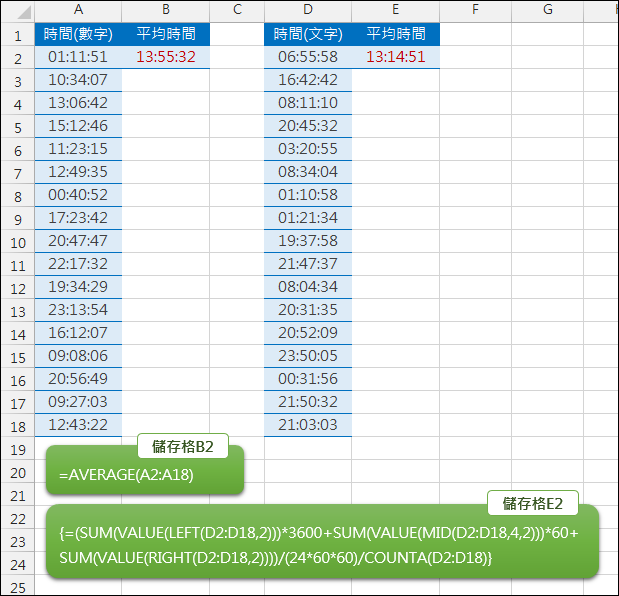Select cell with 13:06:42

(78, 103)
